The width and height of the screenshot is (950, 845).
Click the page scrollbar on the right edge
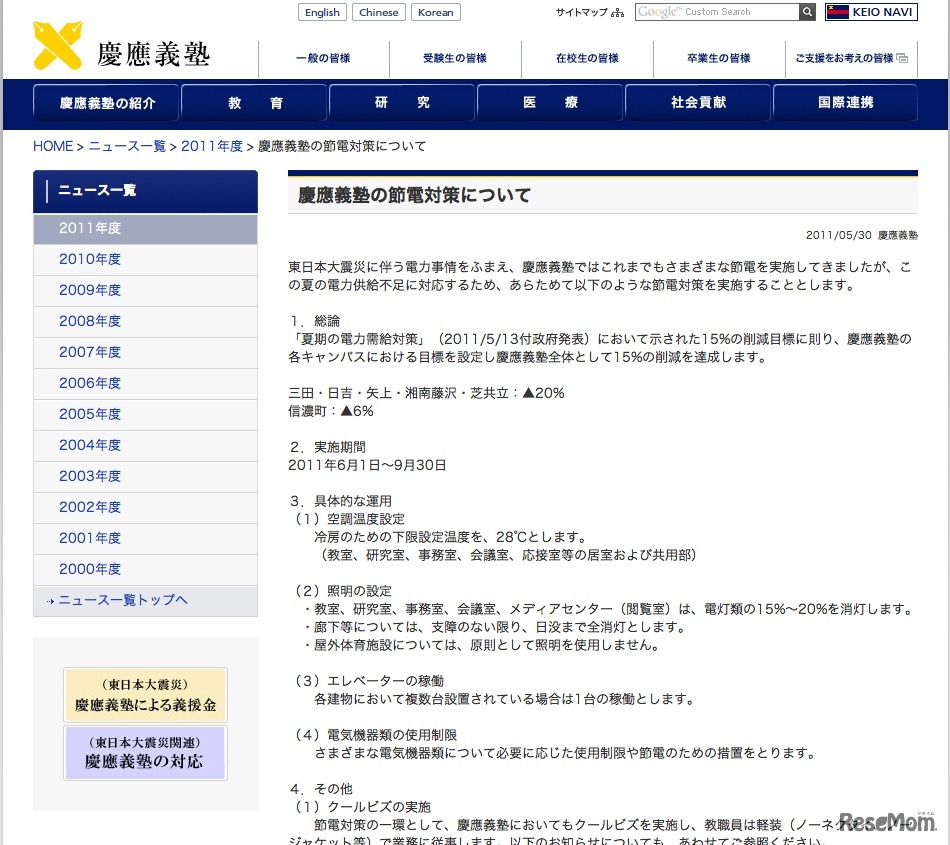[944, 420]
